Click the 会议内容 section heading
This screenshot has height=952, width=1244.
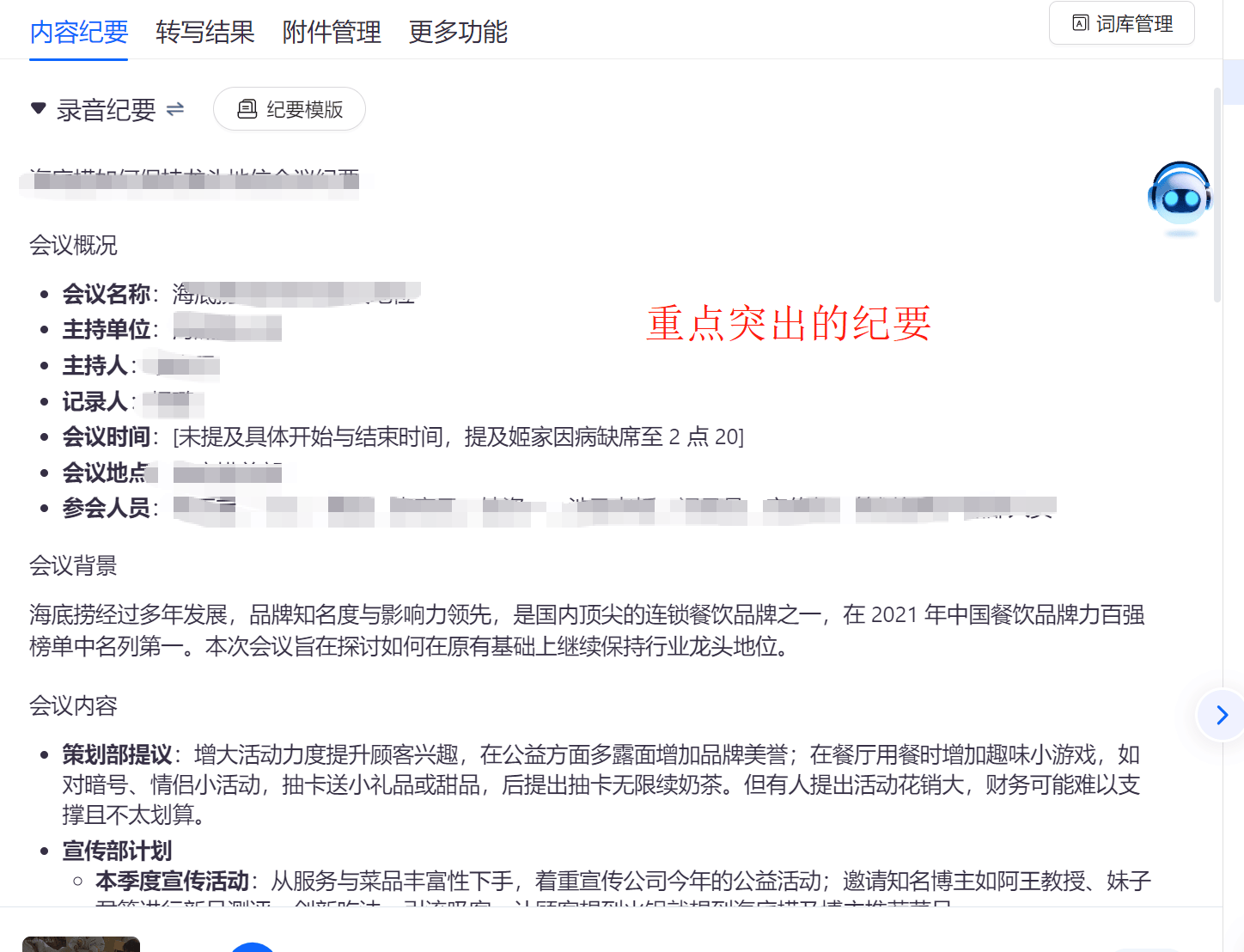73,705
